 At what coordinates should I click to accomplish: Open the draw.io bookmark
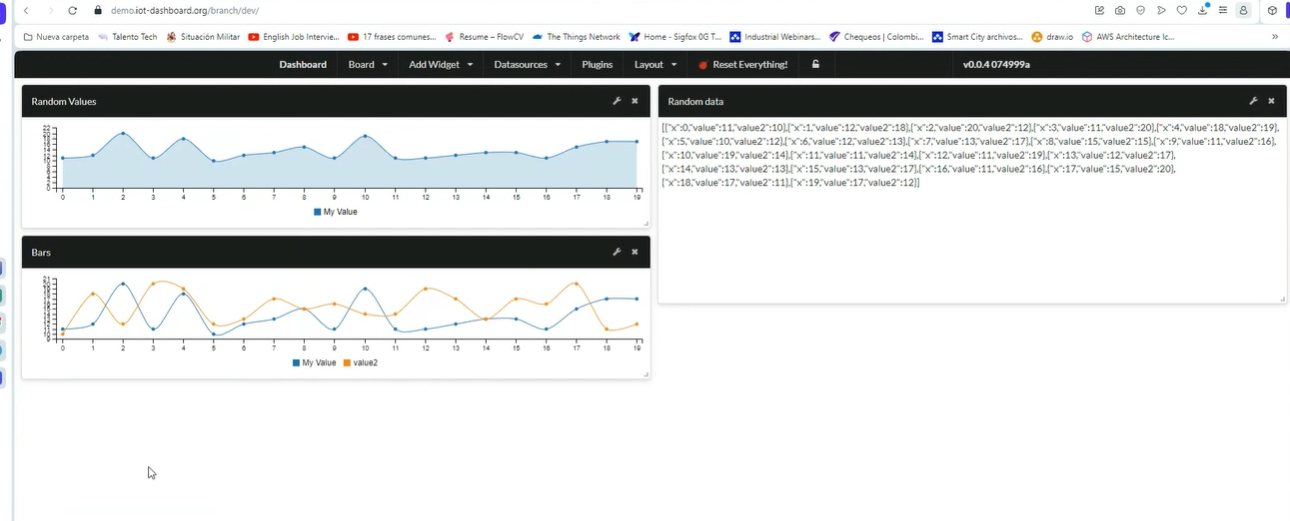pos(1052,37)
